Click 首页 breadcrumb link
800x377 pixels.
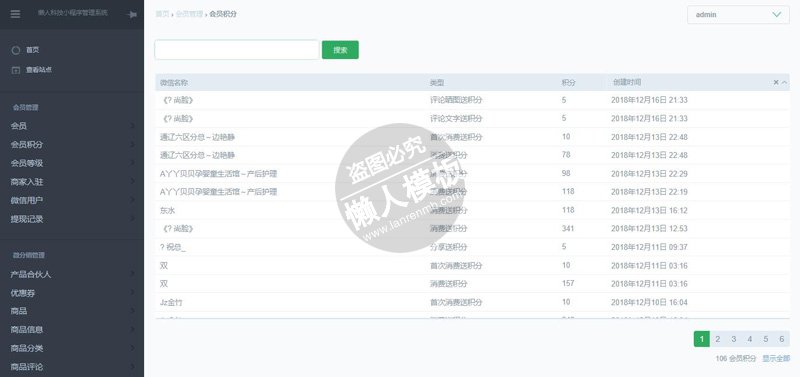162,14
